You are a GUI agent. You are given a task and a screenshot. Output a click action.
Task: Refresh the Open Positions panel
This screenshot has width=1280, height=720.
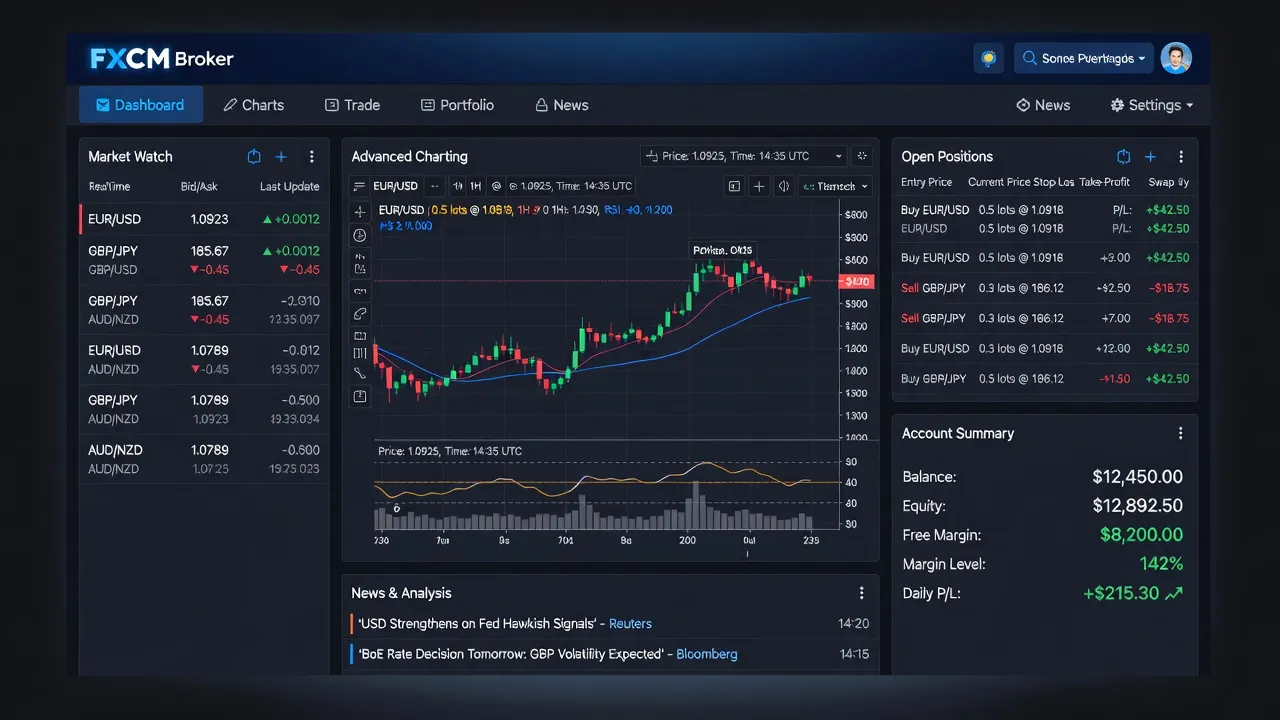1123,157
